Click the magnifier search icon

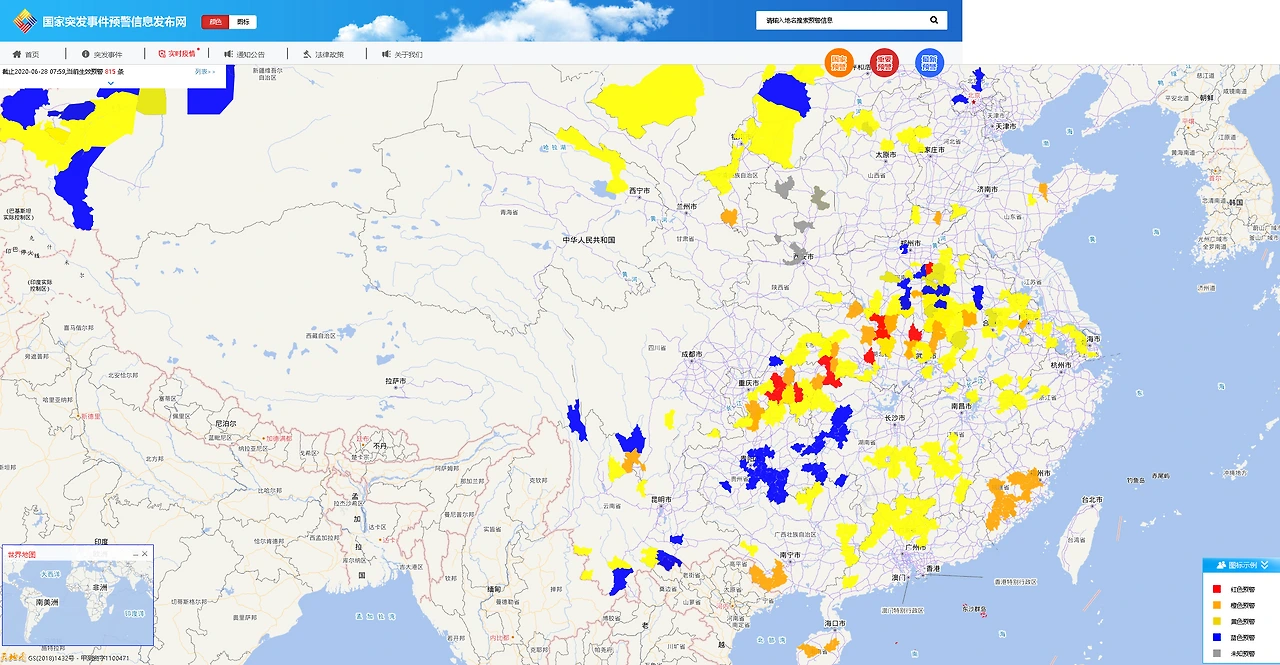(935, 20)
